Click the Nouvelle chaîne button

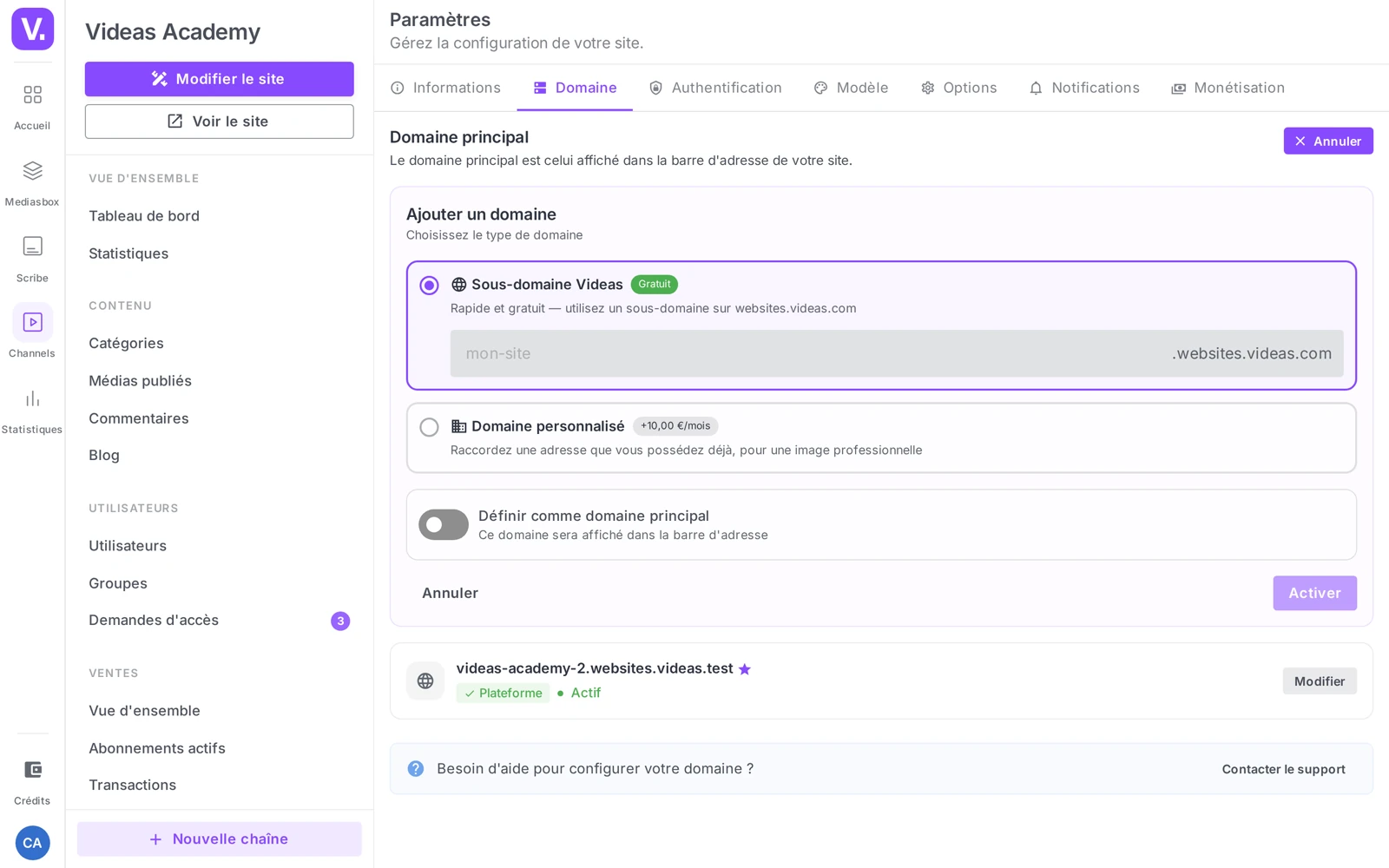point(219,839)
